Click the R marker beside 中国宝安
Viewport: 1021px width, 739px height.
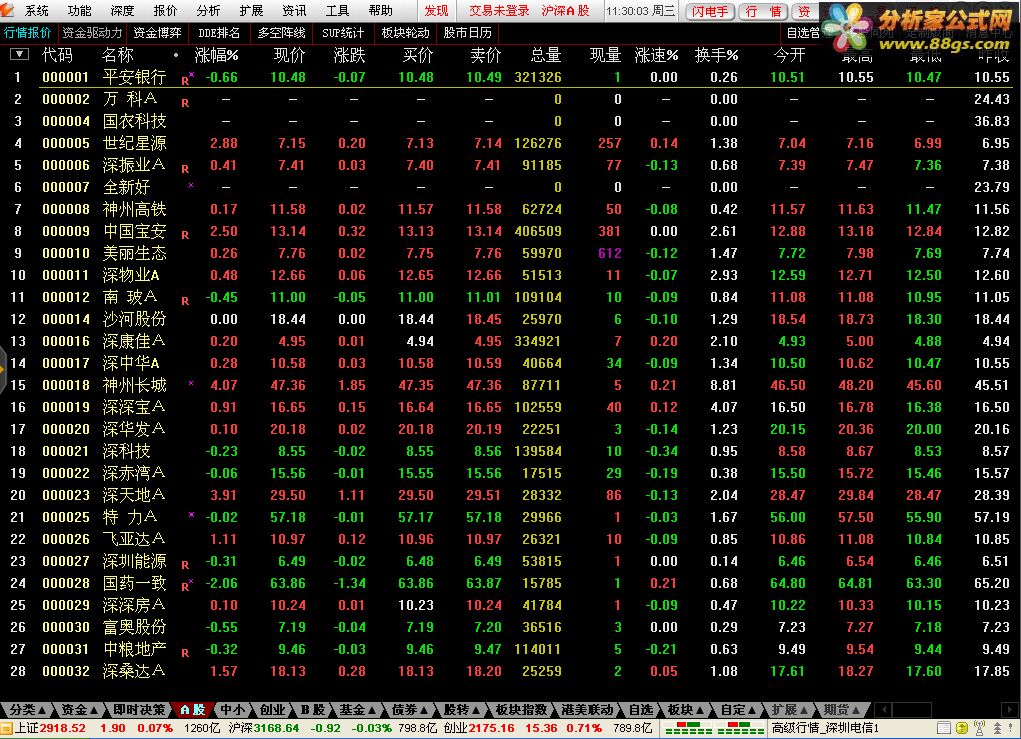pos(185,235)
